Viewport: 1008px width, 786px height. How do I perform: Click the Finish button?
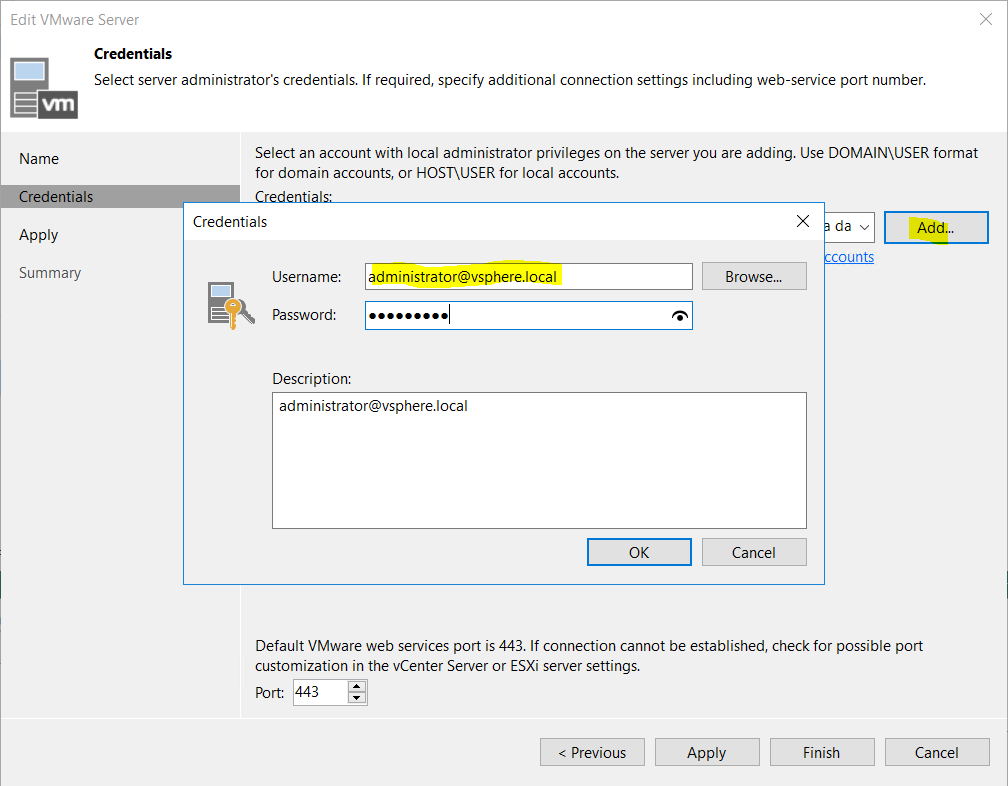822,752
